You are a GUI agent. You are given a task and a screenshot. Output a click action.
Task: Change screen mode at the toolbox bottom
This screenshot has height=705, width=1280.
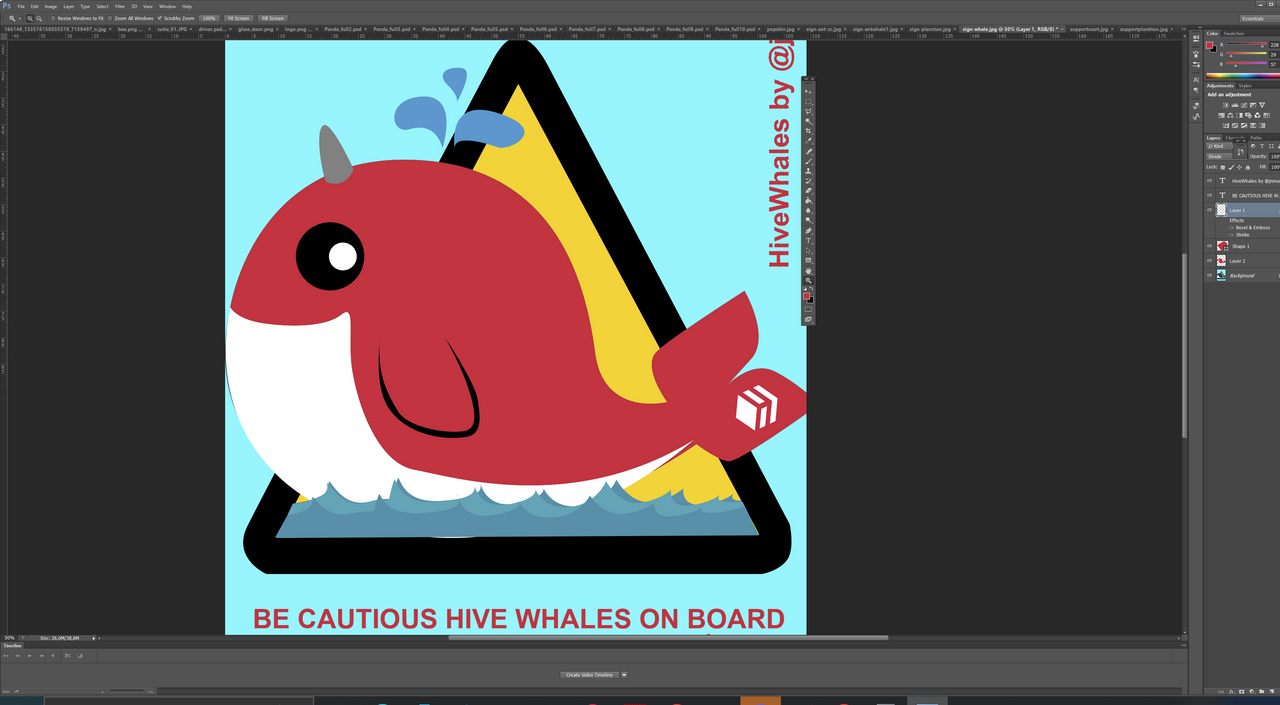tap(809, 320)
